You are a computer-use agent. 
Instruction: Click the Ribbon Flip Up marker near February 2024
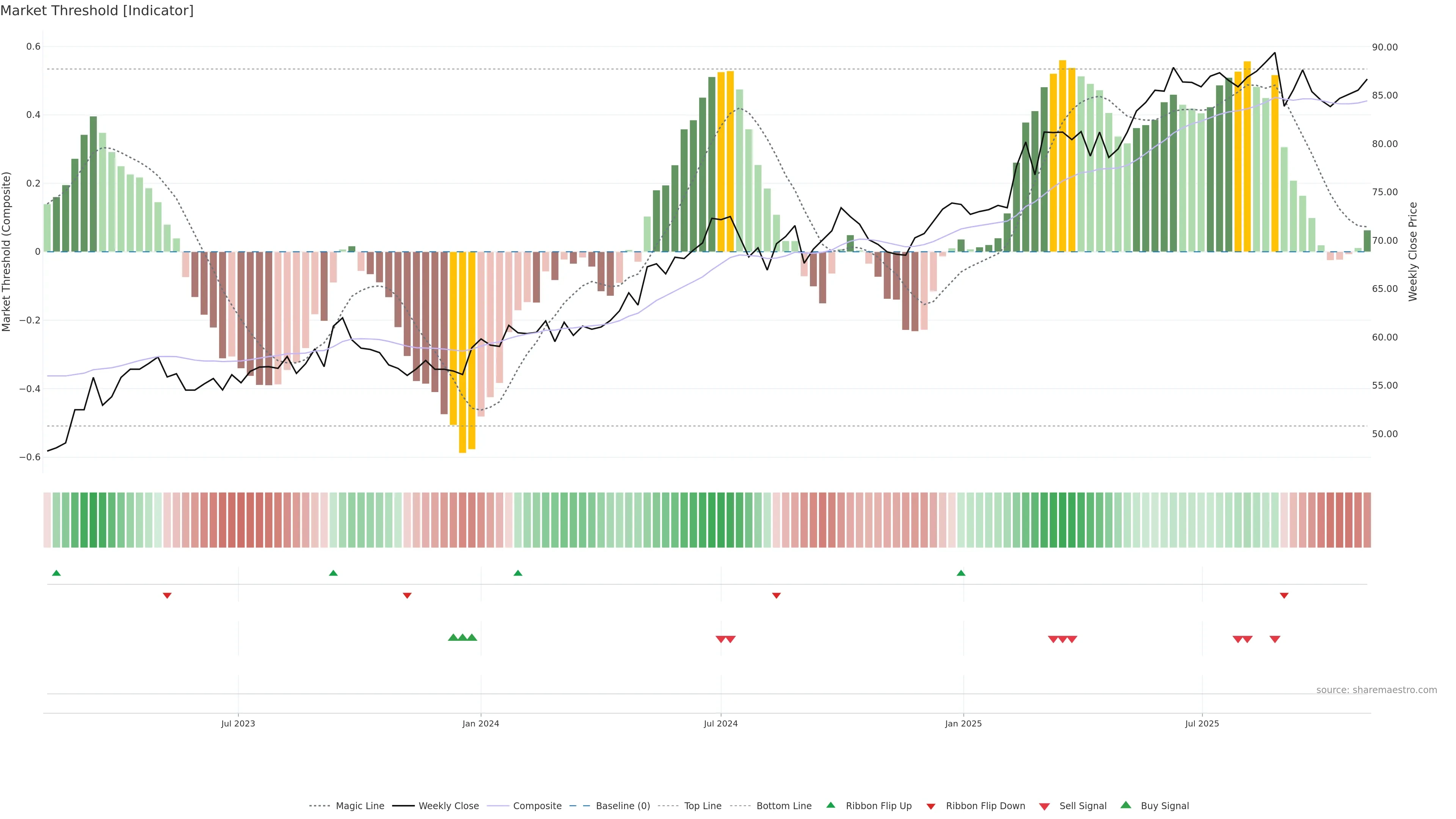click(518, 573)
